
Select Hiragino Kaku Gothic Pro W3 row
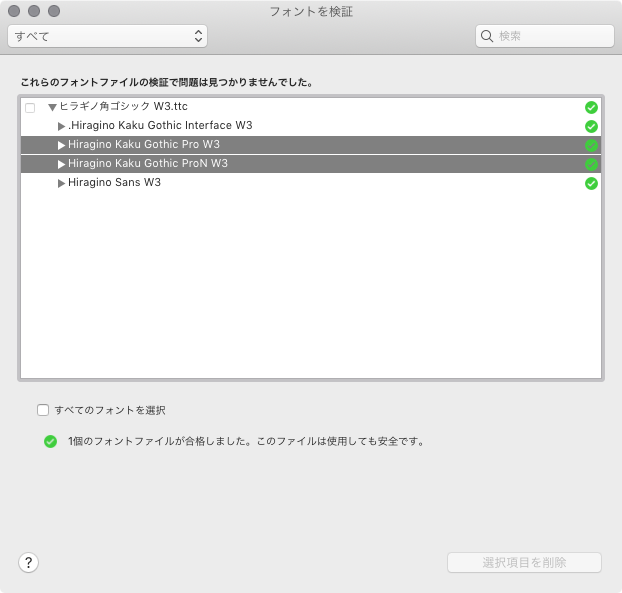point(311,145)
